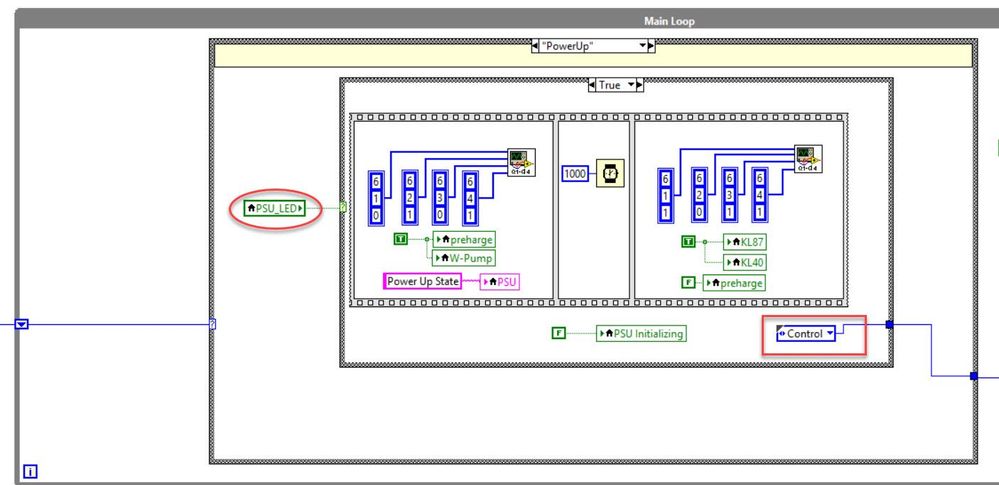Select the subVI icon in the first sequence frame
999x485 pixels.
pyautogui.click(x=521, y=163)
